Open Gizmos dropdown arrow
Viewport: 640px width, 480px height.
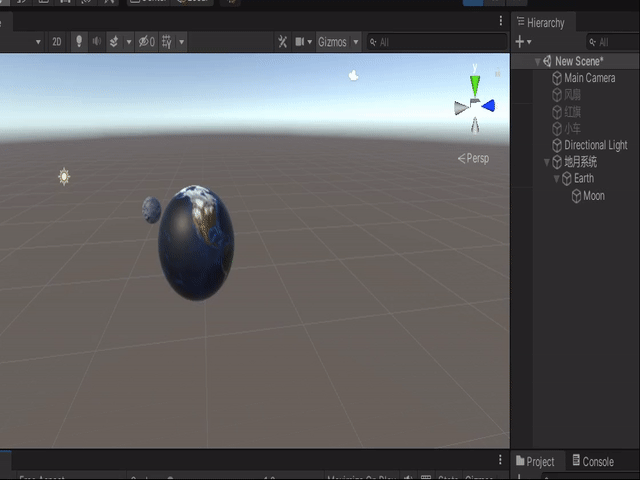point(356,42)
